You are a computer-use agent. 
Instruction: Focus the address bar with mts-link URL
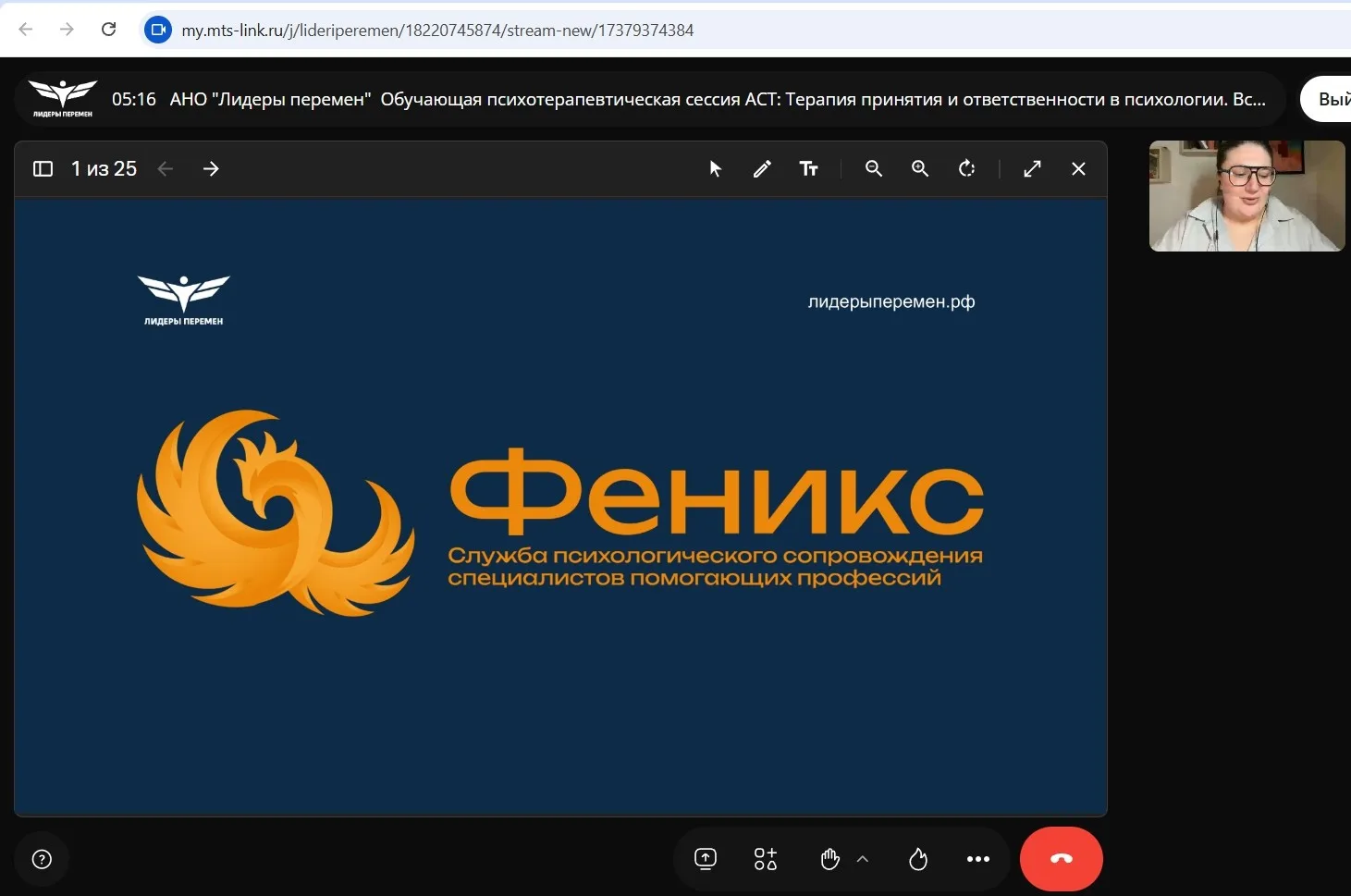click(x=745, y=30)
